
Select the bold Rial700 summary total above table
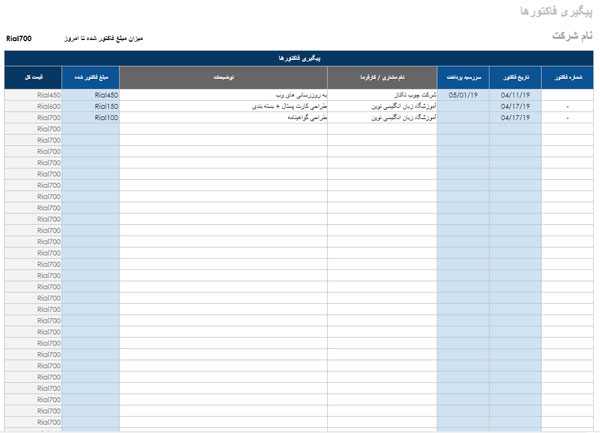pyautogui.click(x=18, y=37)
